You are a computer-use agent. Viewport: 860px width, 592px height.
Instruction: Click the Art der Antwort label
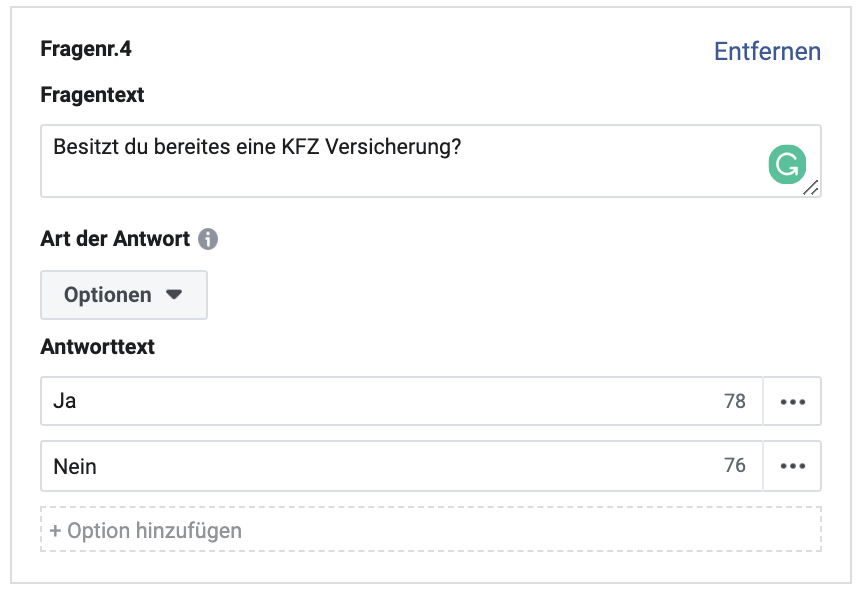tap(115, 239)
